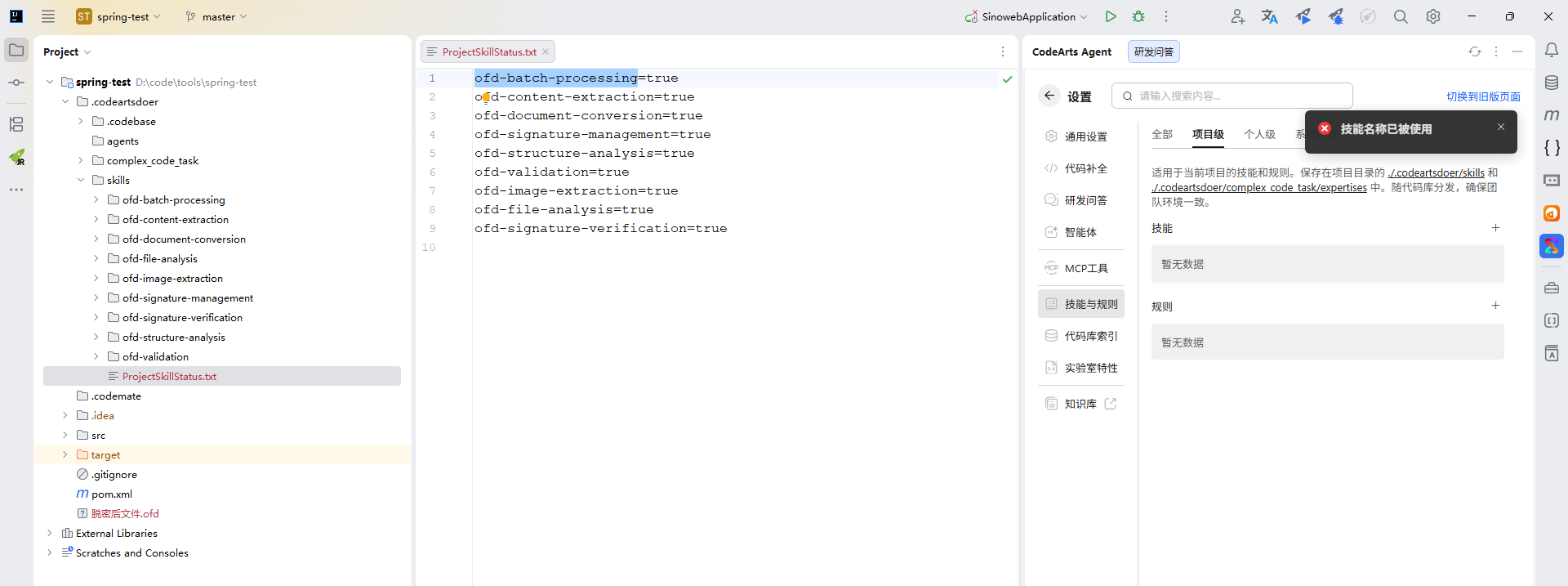
Task: Open editor tab options menu
Action: [x=1003, y=51]
